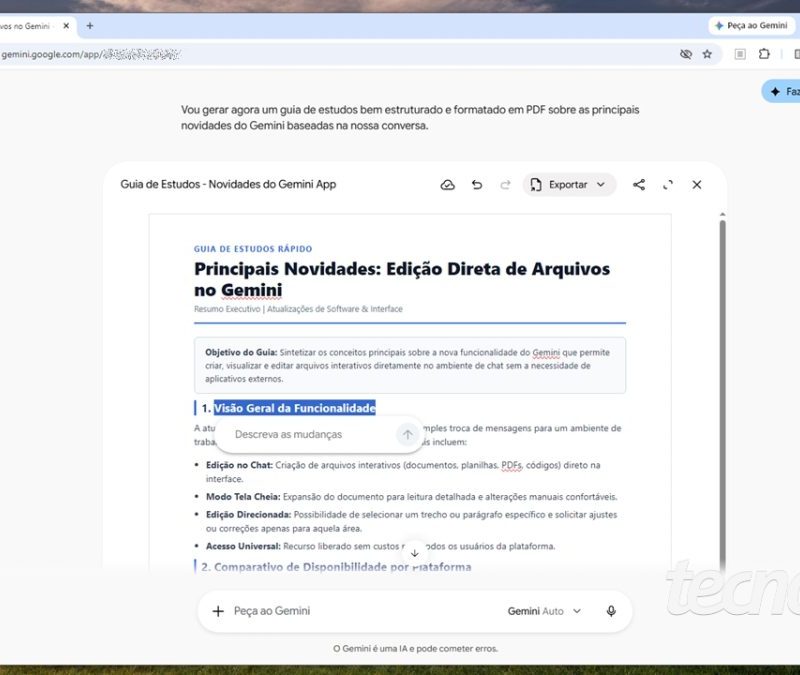Click the Objetivo do Guia text box
The image size is (800, 675).
pos(410,365)
